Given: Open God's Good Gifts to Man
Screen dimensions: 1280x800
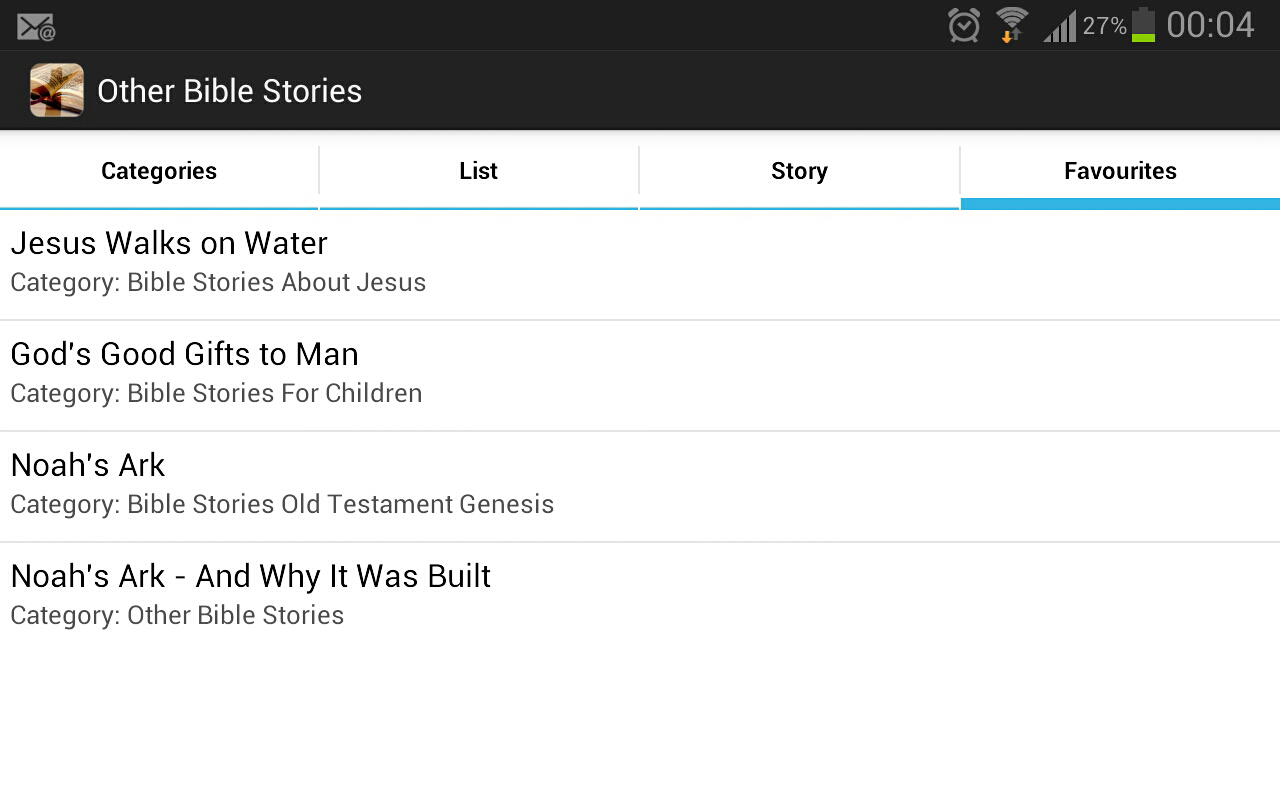Looking at the screenshot, I should point(184,355).
